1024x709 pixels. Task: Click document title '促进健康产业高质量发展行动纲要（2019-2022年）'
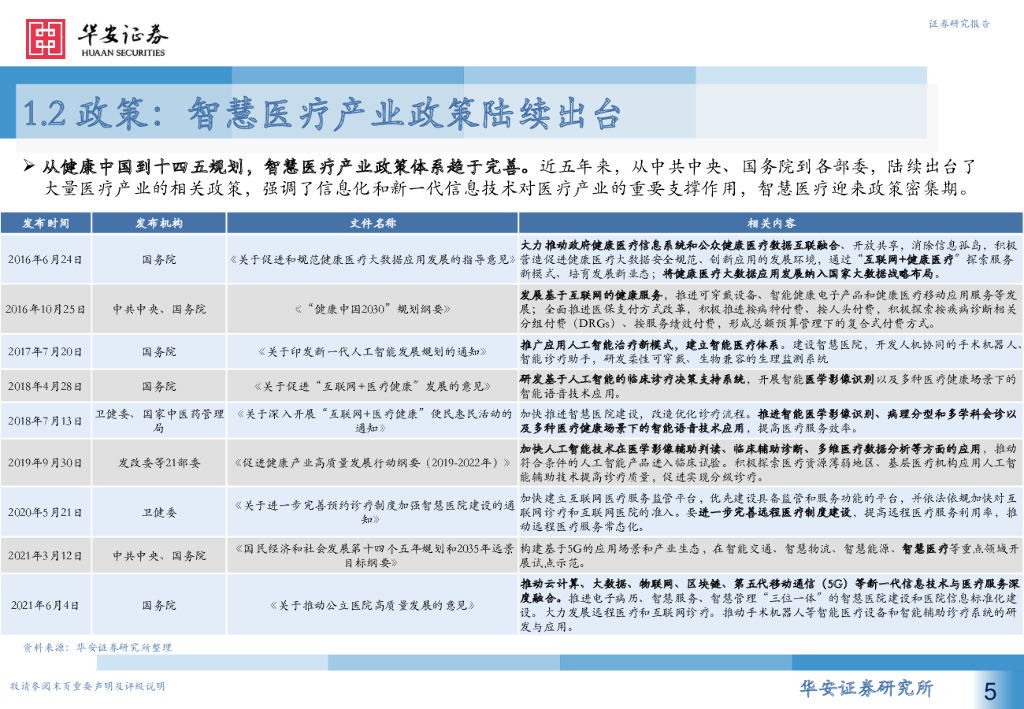[372, 463]
